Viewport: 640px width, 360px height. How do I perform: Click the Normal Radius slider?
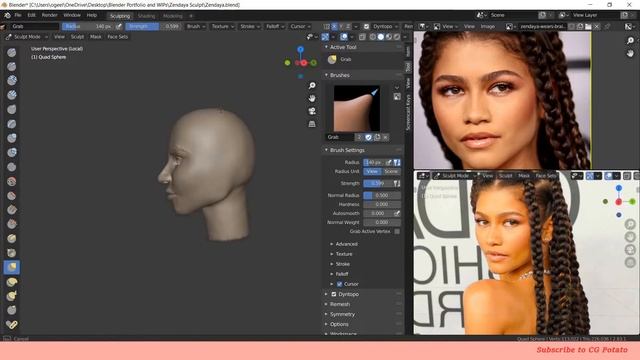point(382,196)
